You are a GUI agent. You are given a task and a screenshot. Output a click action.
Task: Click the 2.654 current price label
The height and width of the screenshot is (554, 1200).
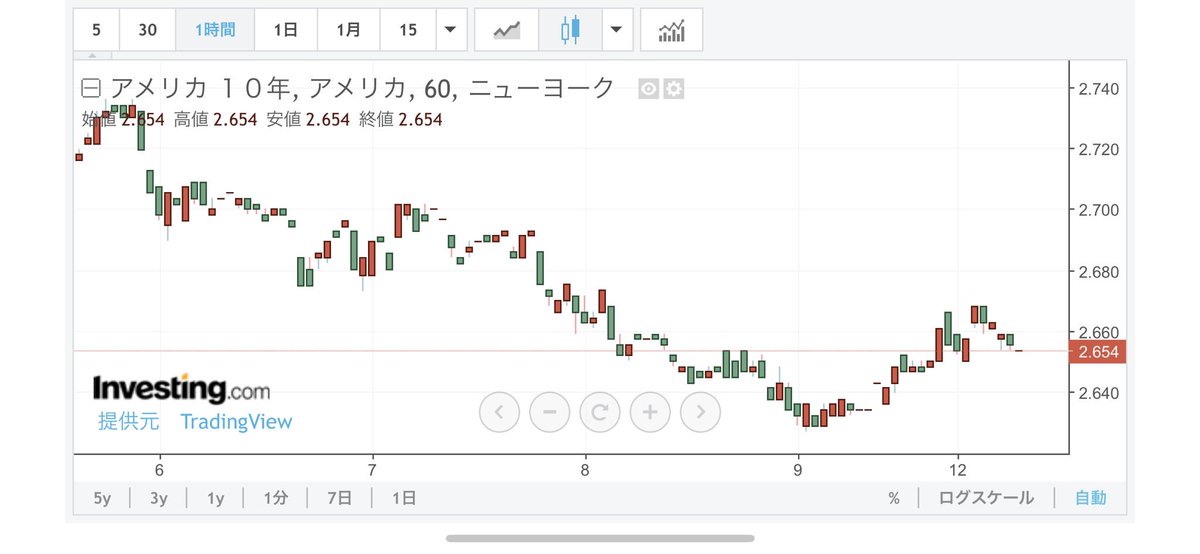1097,351
